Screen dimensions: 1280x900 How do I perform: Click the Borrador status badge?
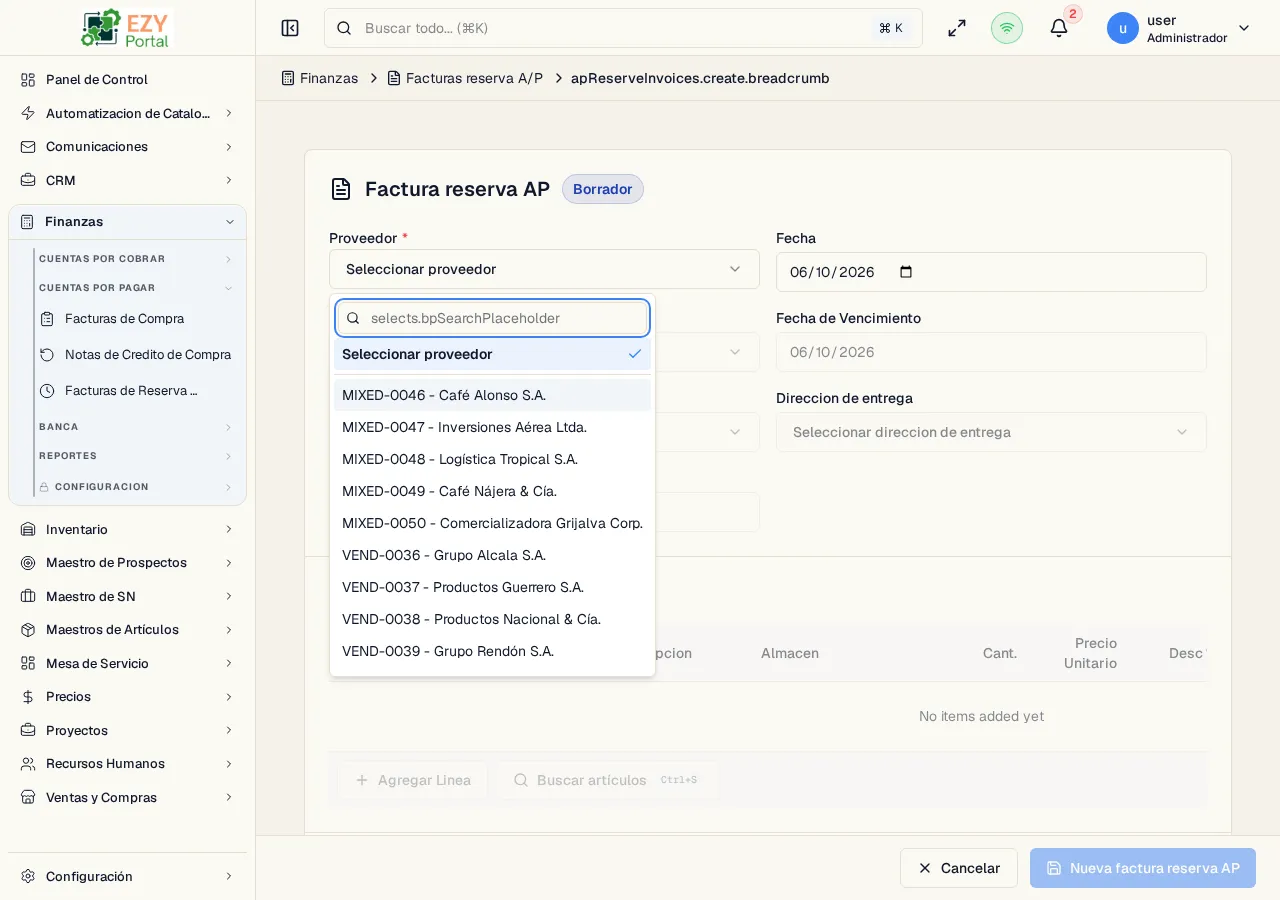click(x=603, y=189)
